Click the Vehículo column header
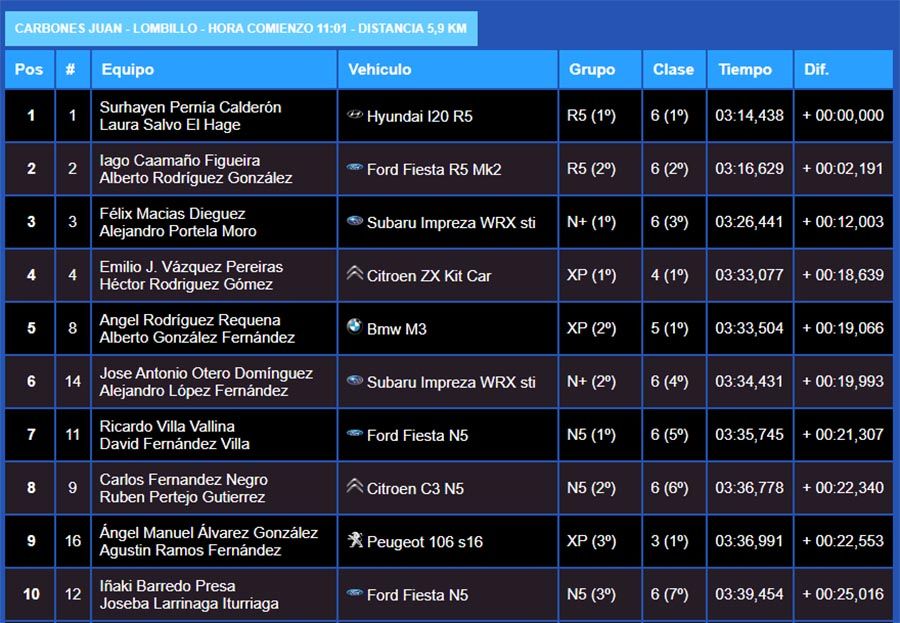Image resolution: width=900 pixels, height=623 pixels. click(x=379, y=70)
